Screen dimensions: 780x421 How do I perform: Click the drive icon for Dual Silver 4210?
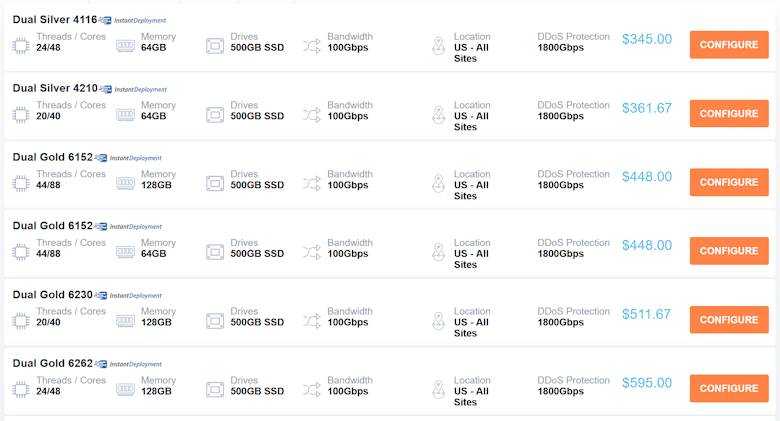[215, 115]
